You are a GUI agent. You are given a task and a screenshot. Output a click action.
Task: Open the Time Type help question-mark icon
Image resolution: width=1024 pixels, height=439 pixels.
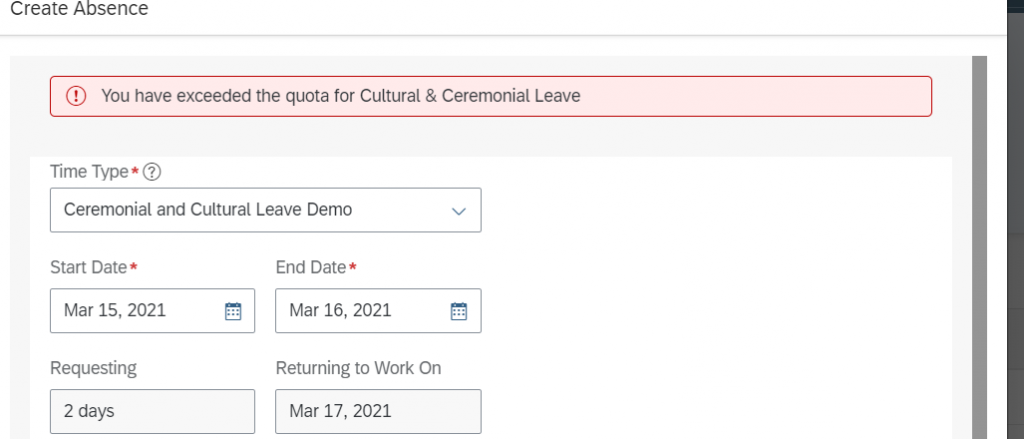tap(152, 172)
